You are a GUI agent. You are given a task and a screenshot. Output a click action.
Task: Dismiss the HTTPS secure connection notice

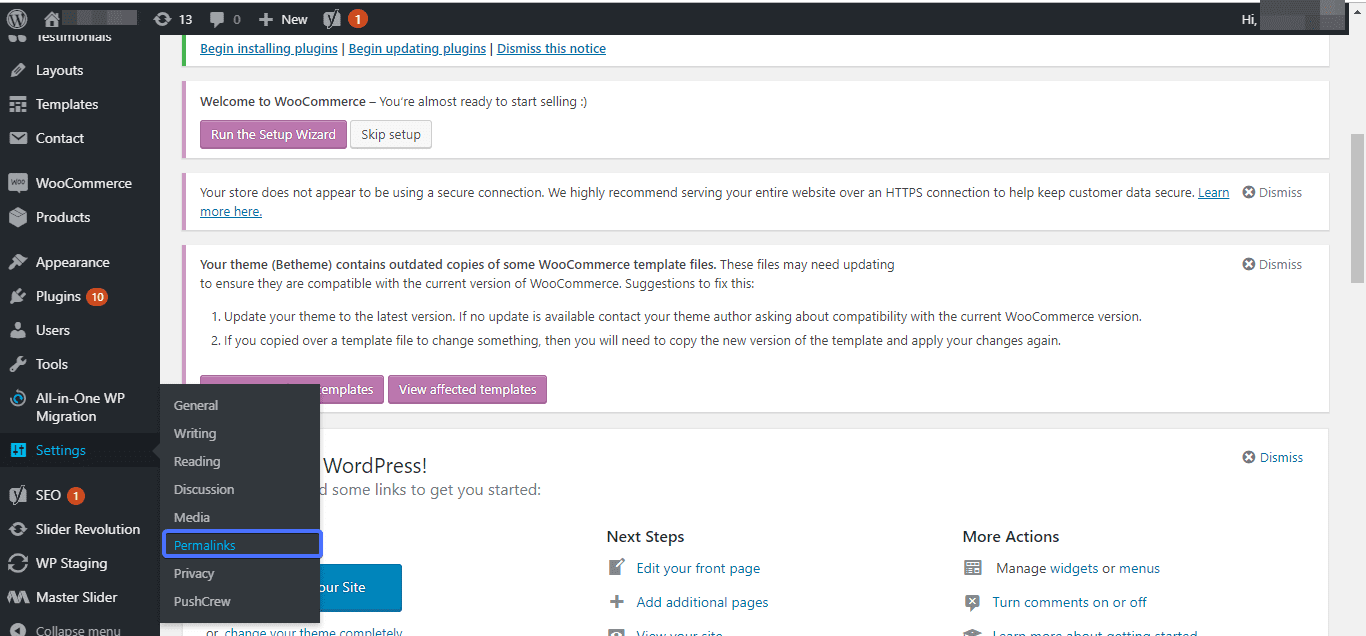click(x=1272, y=192)
